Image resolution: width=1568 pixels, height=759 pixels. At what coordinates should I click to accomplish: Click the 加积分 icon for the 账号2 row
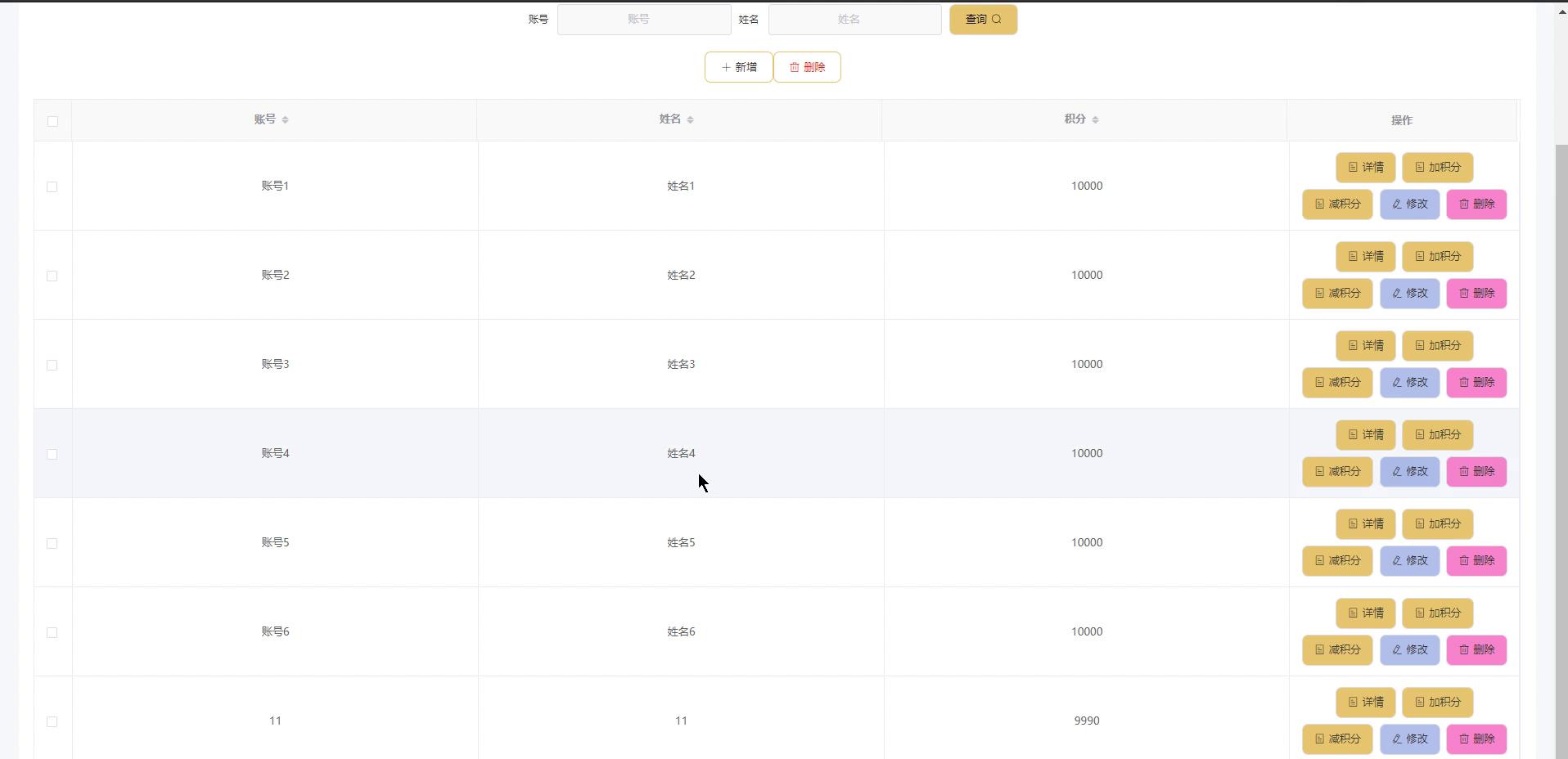point(1420,257)
